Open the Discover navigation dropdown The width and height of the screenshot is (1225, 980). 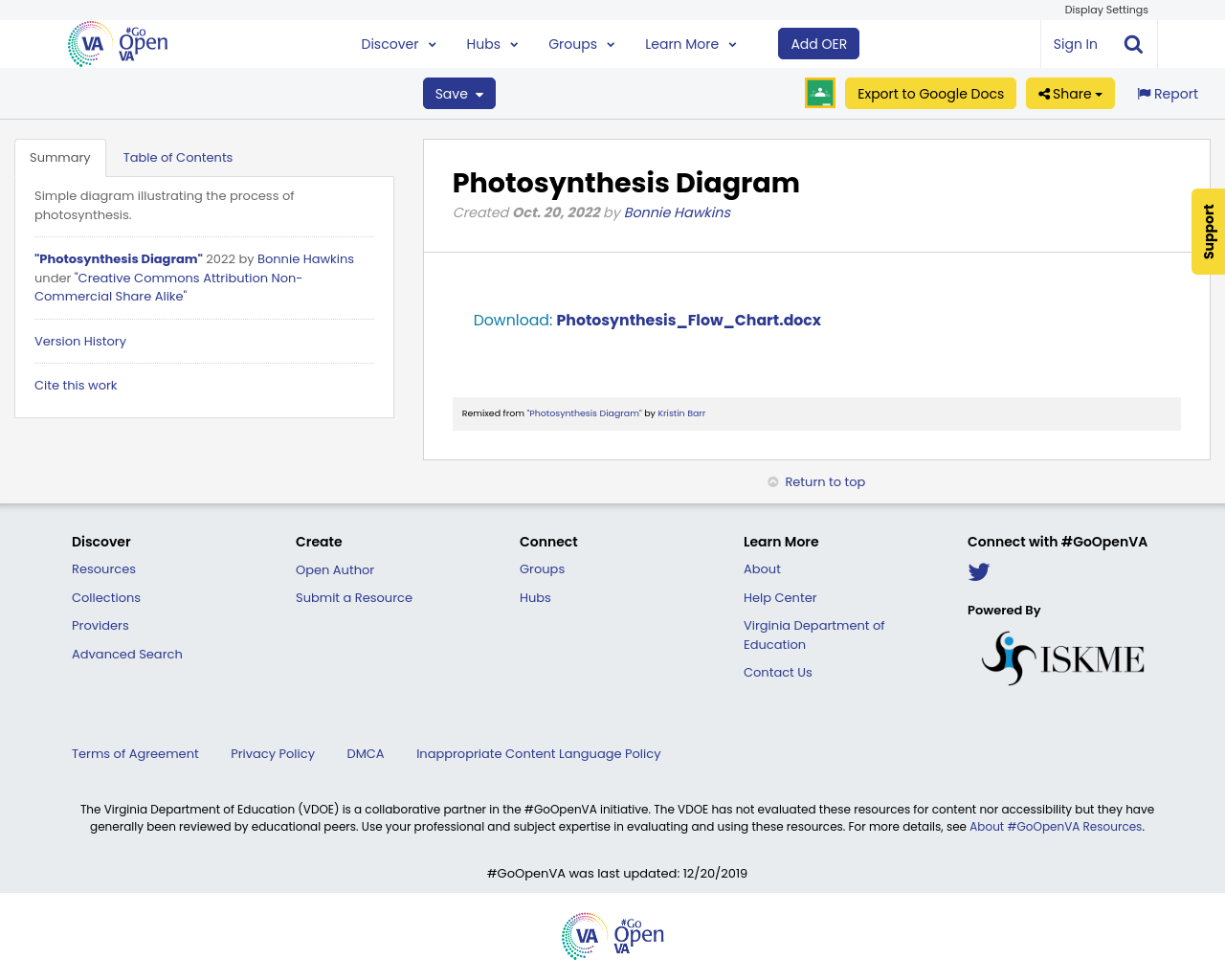397,42
